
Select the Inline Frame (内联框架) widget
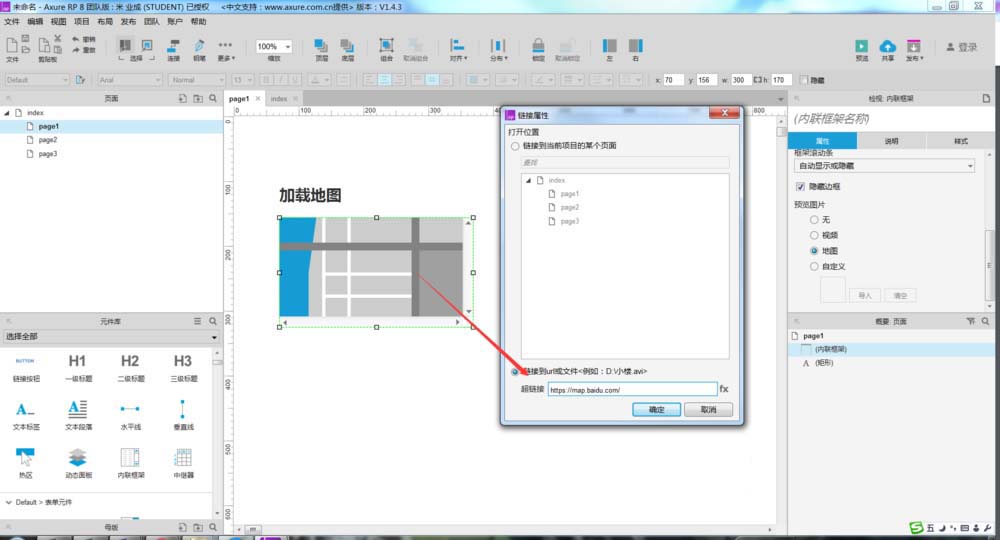tap(130, 463)
